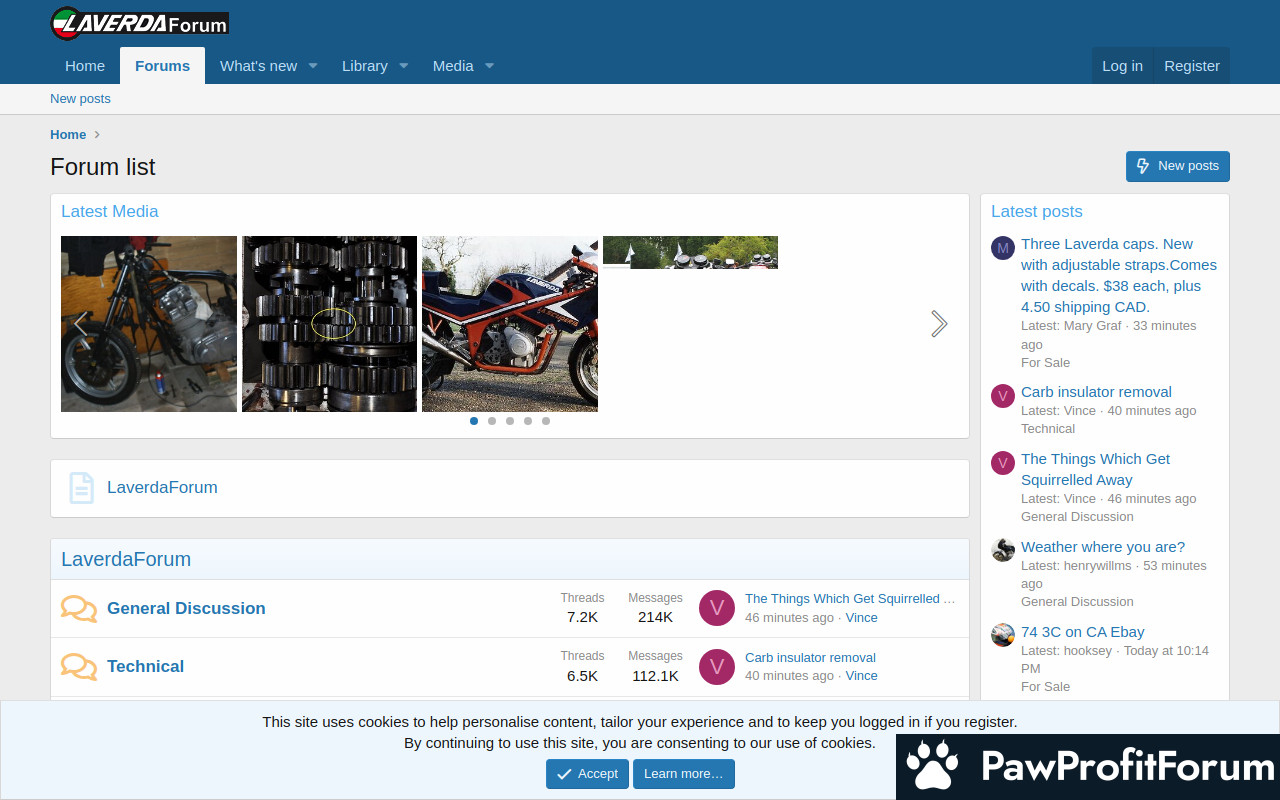Open the Latest Media heading link
Viewport: 1280px width, 800px height.
[109, 212]
